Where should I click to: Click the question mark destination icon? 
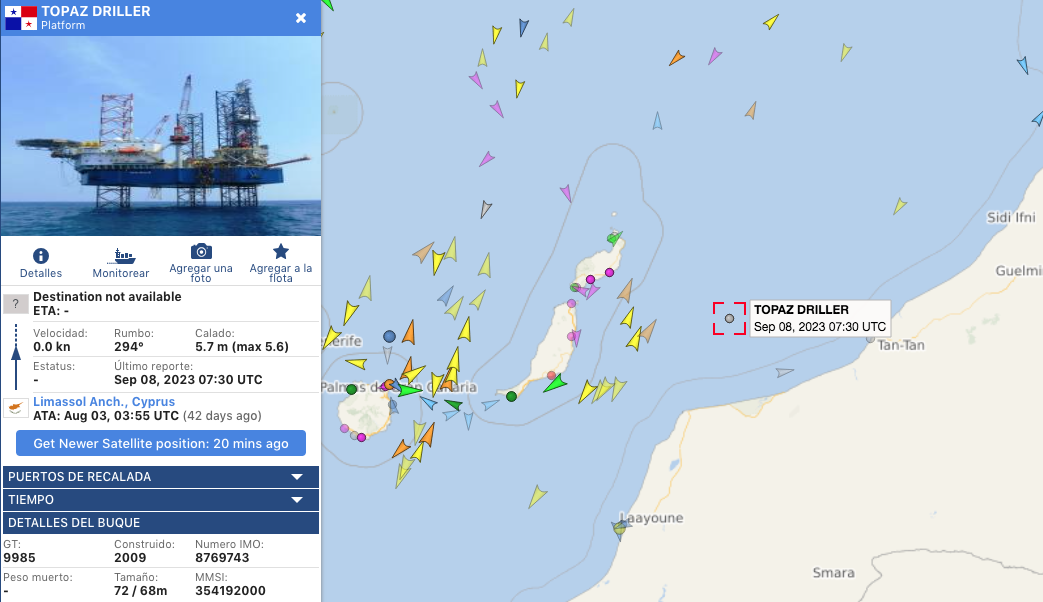(x=15, y=304)
